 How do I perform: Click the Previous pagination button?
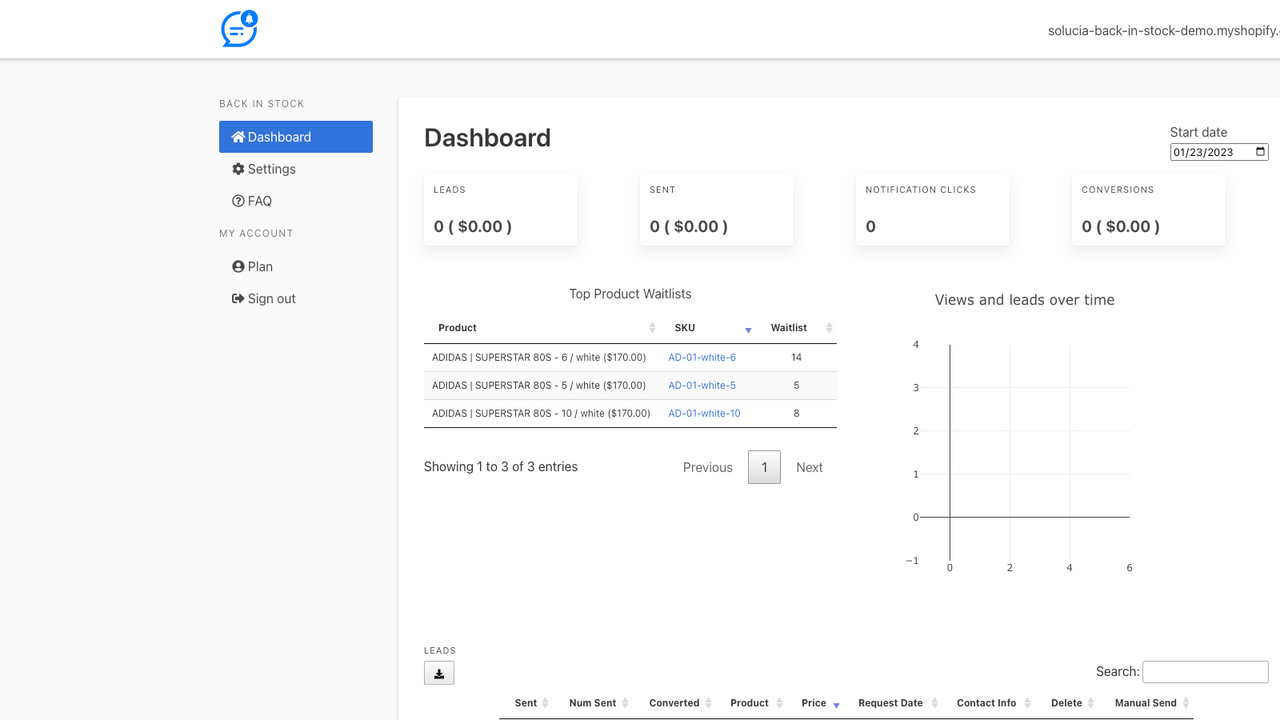point(707,467)
